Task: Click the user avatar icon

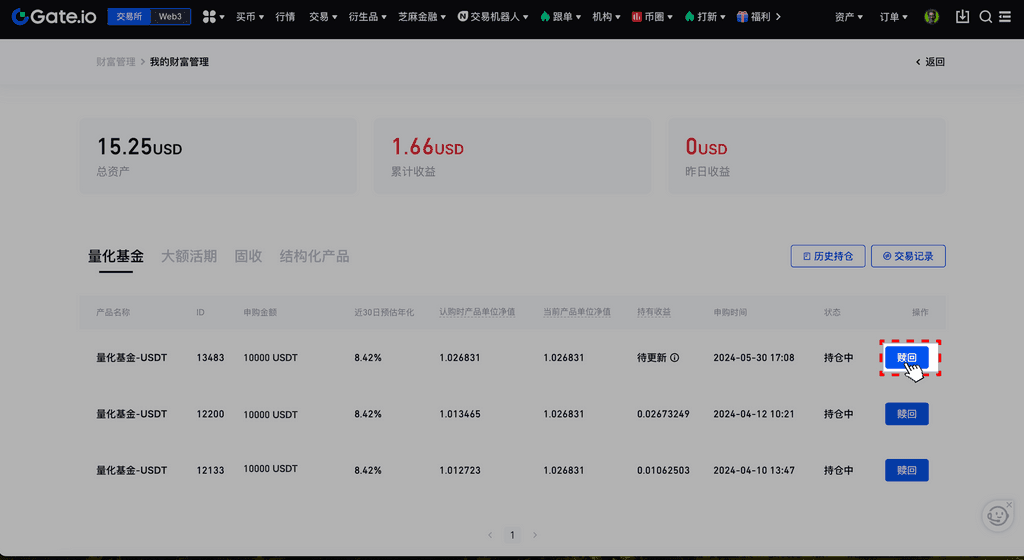Action: [932, 17]
